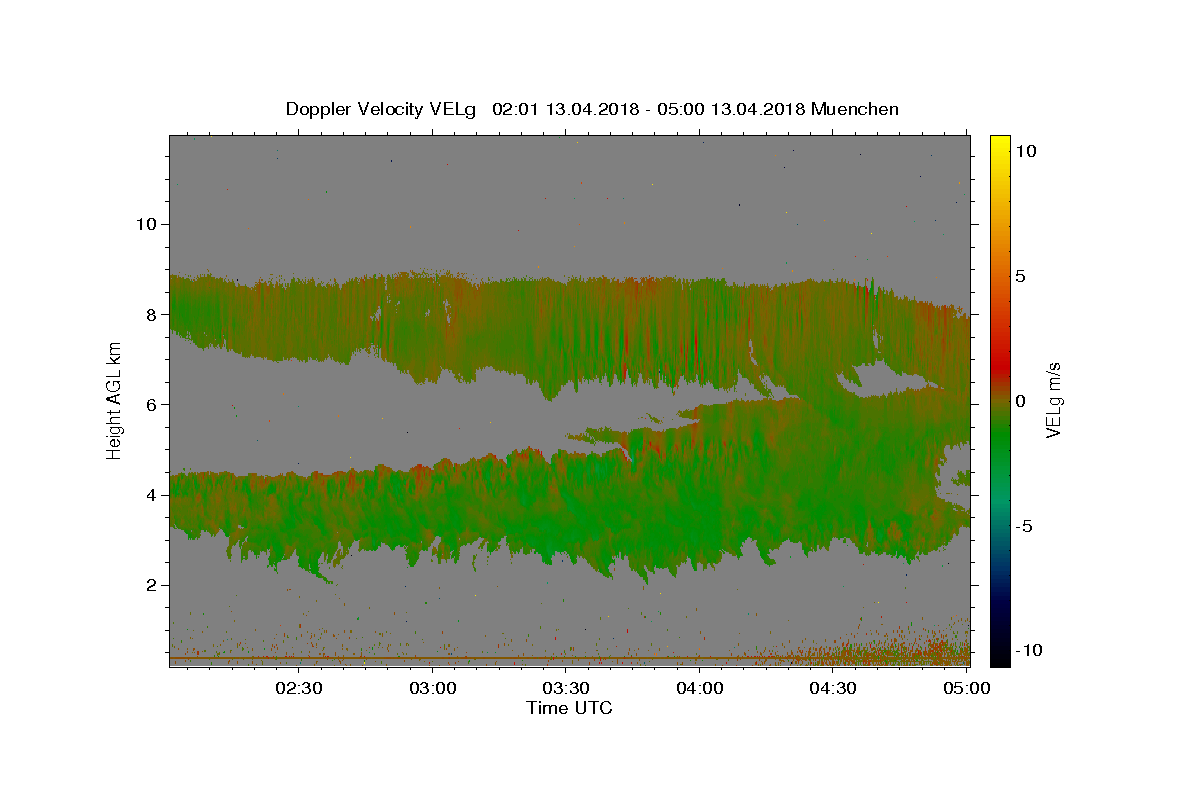The height and width of the screenshot is (800, 1200).
Task: Click the end time '05:00 13.04.2018' in the title
Action: pos(733,109)
